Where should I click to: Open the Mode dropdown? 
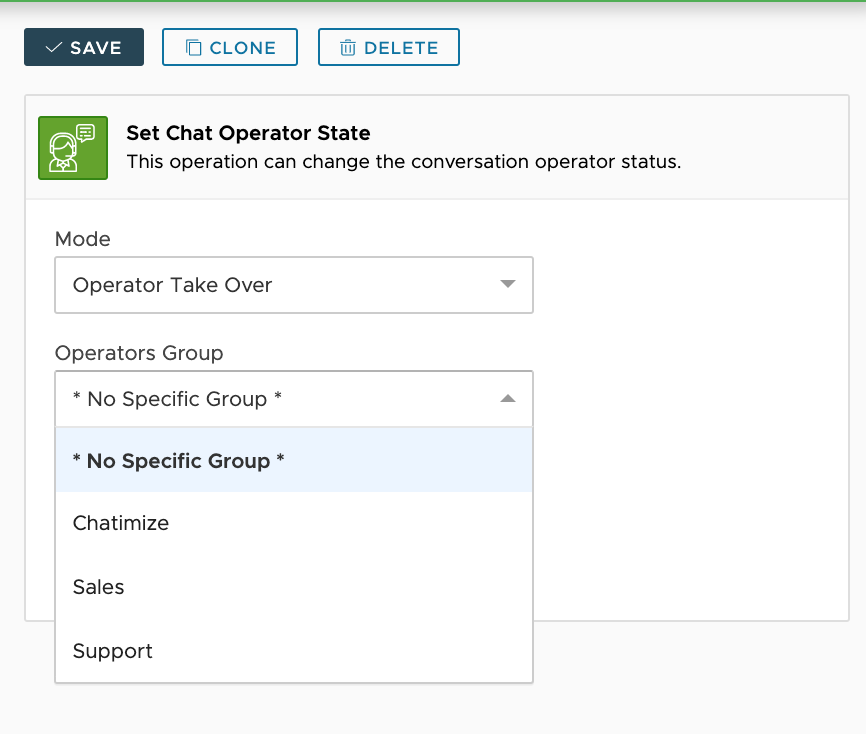(293, 285)
